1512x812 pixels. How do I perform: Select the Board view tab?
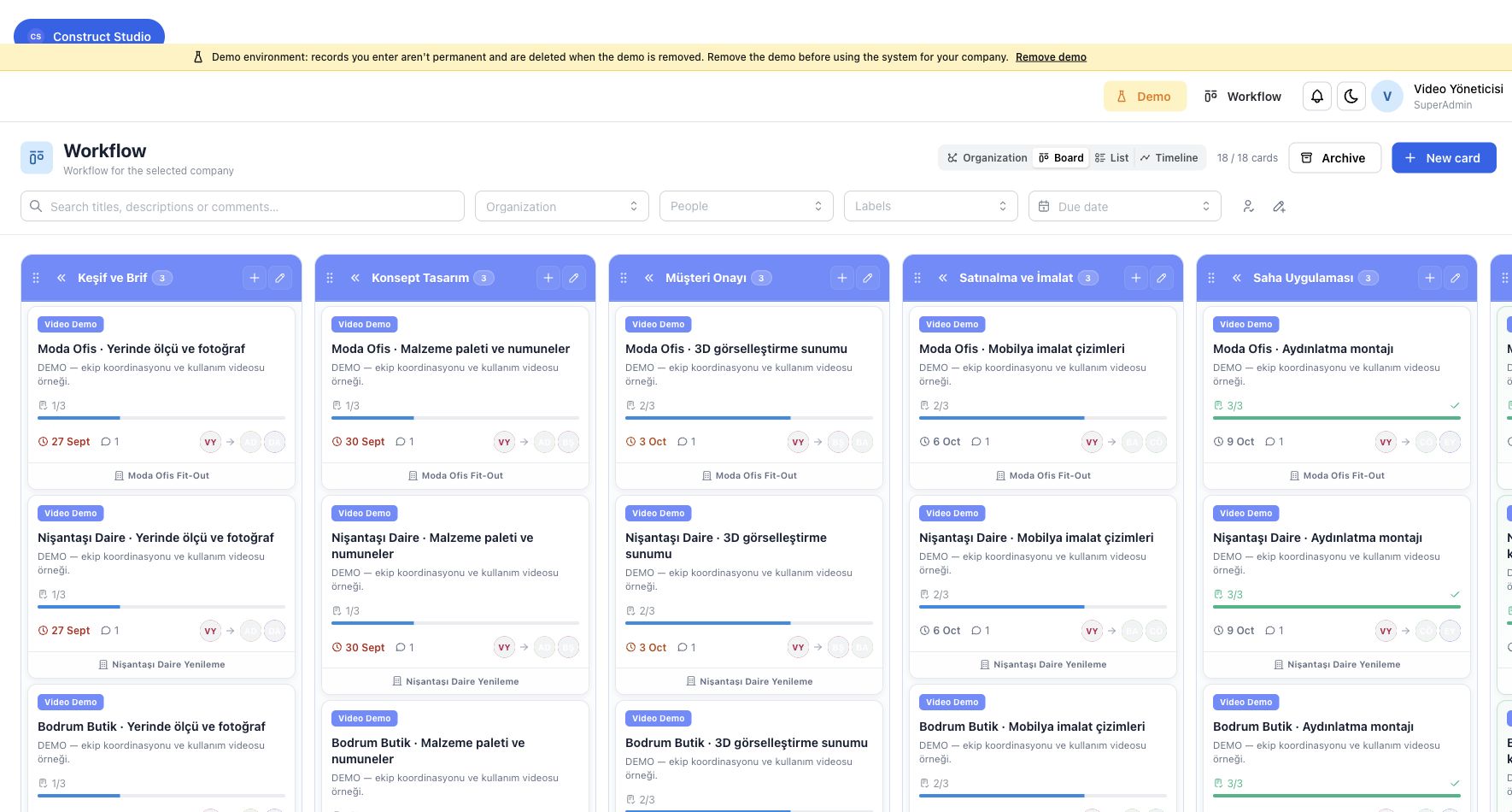pos(1061,157)
